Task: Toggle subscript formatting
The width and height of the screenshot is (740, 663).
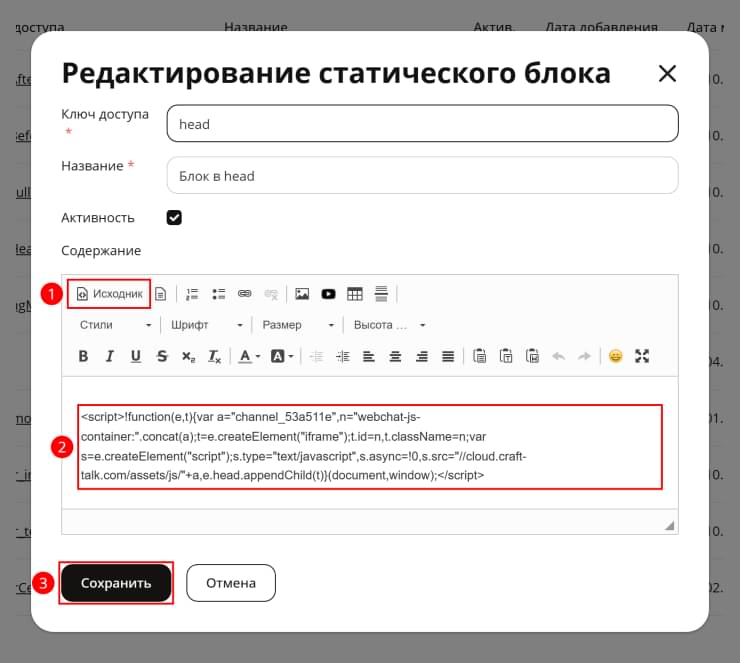Action: (188, 356)
